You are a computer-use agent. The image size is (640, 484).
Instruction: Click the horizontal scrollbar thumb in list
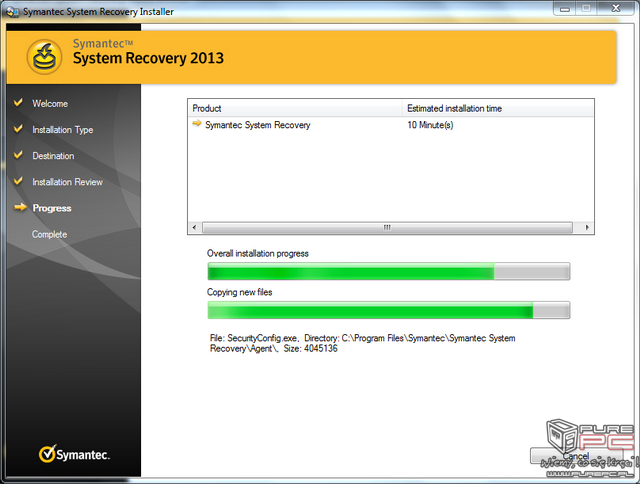click(x=387, y=227)
